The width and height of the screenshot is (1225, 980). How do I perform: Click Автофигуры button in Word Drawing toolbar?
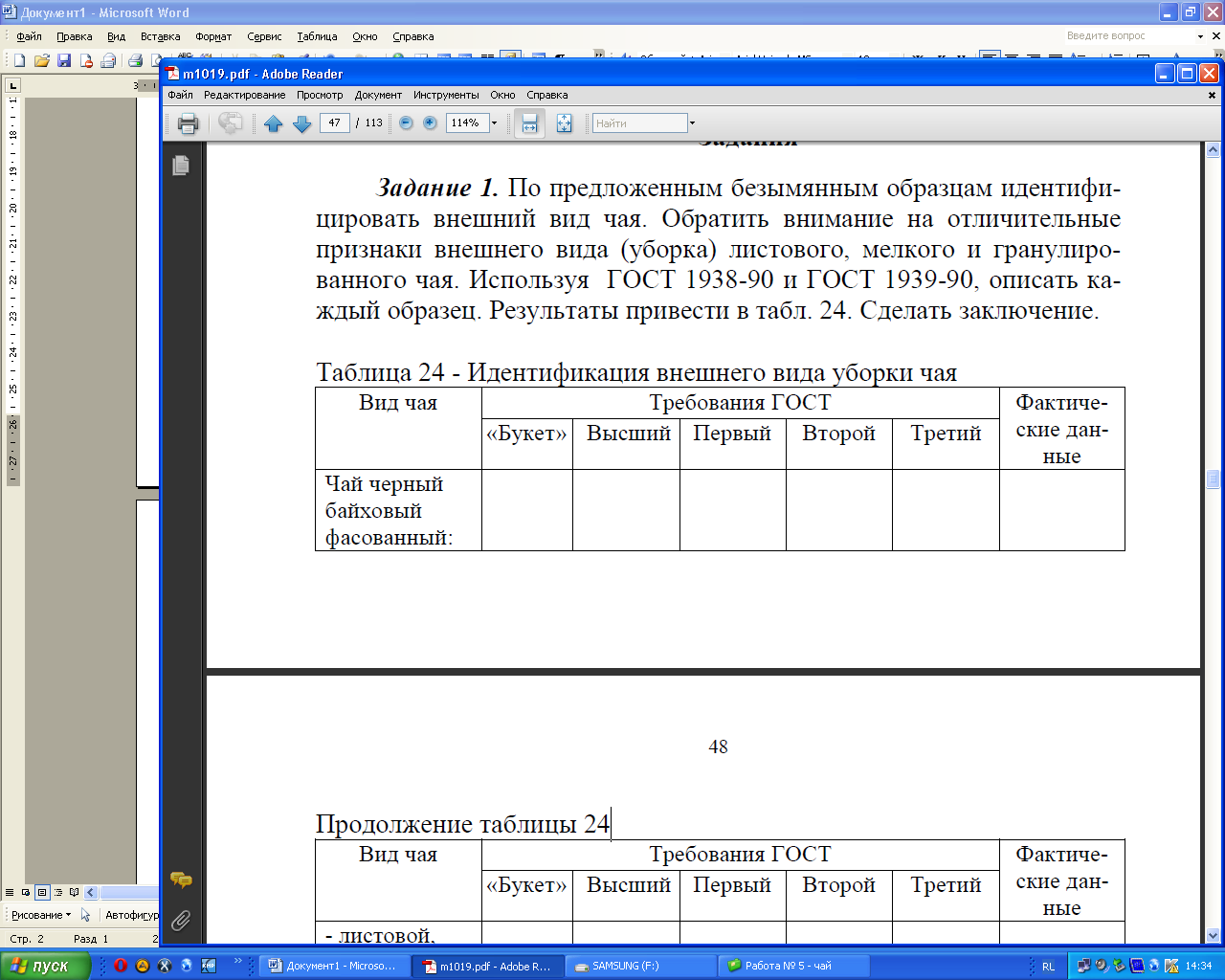click(x=132, y=915)
